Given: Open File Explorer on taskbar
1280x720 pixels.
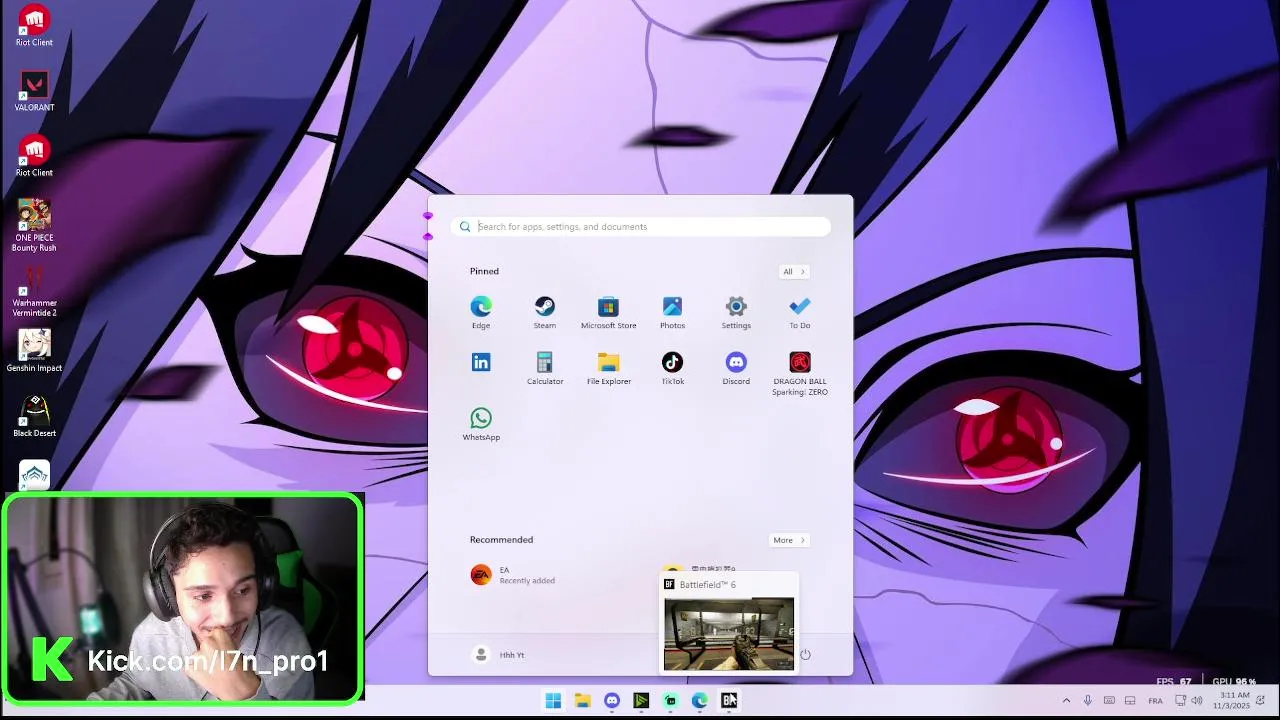Looking at the screenshot, I should (x=582, y=701).
